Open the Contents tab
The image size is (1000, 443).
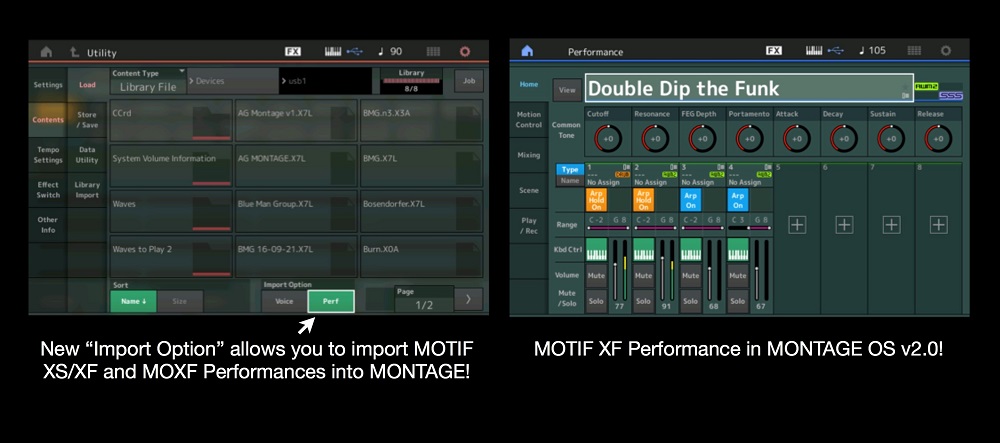click(48, 120)
